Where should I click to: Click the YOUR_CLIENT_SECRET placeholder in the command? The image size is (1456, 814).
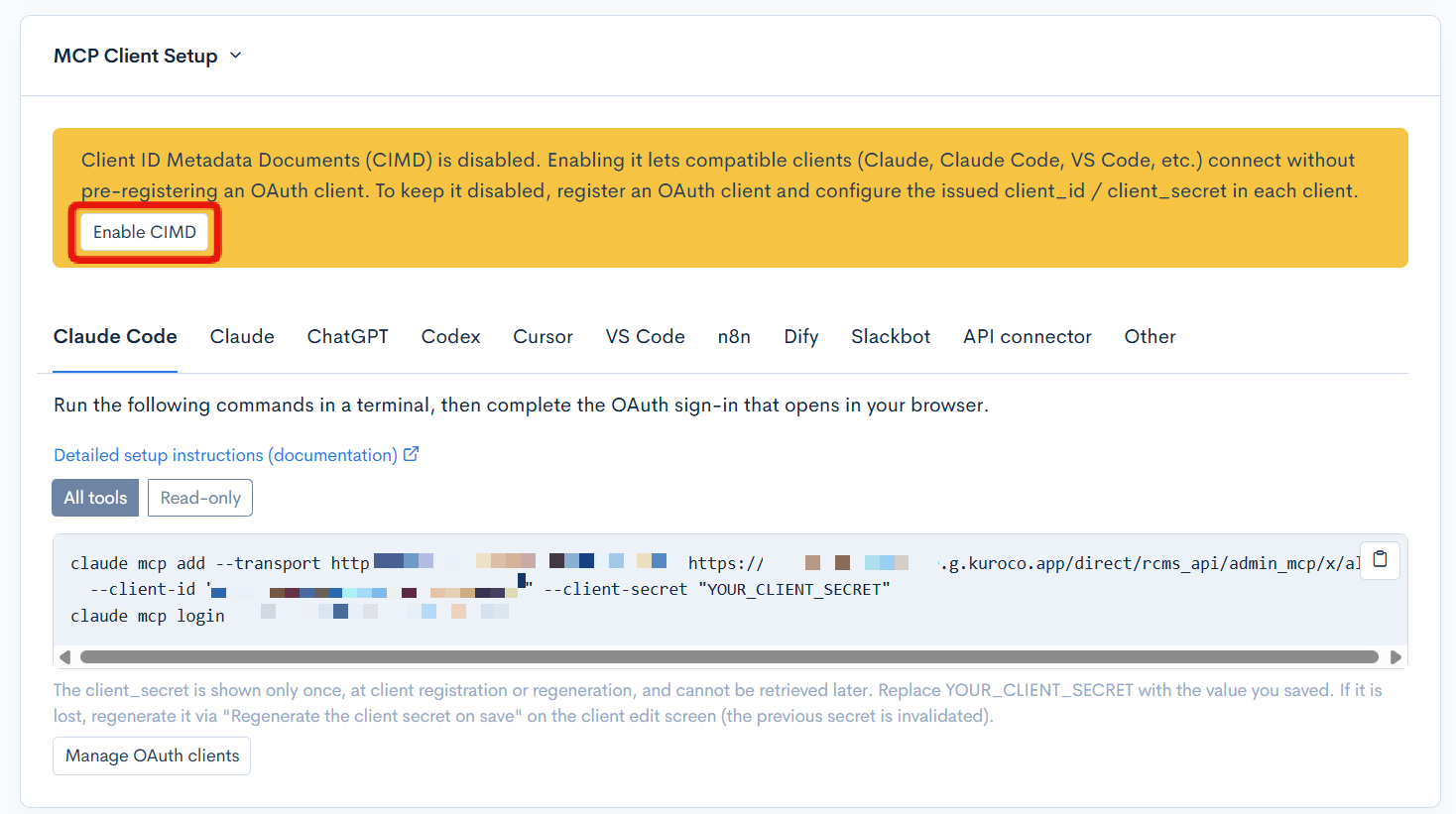(793, 589)
